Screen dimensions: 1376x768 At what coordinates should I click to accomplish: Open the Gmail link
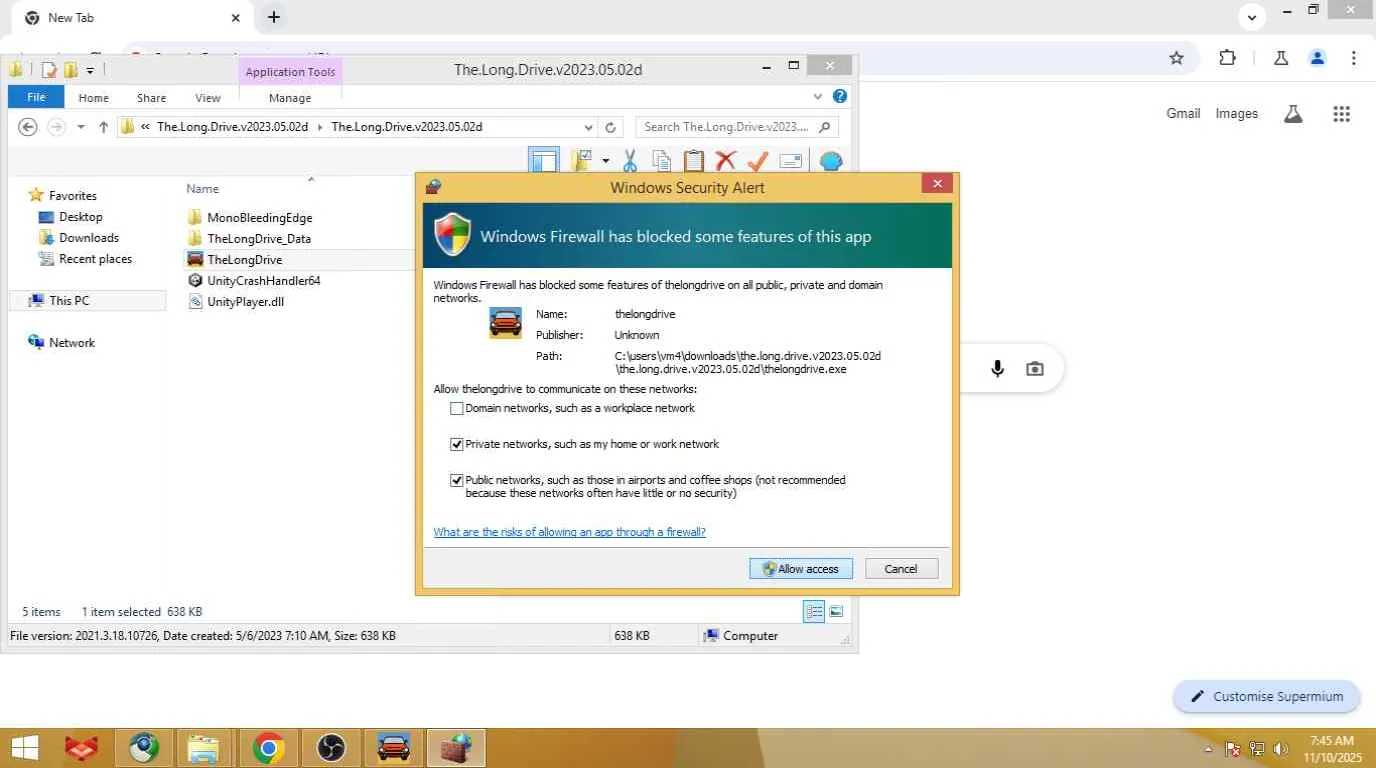1183,113
